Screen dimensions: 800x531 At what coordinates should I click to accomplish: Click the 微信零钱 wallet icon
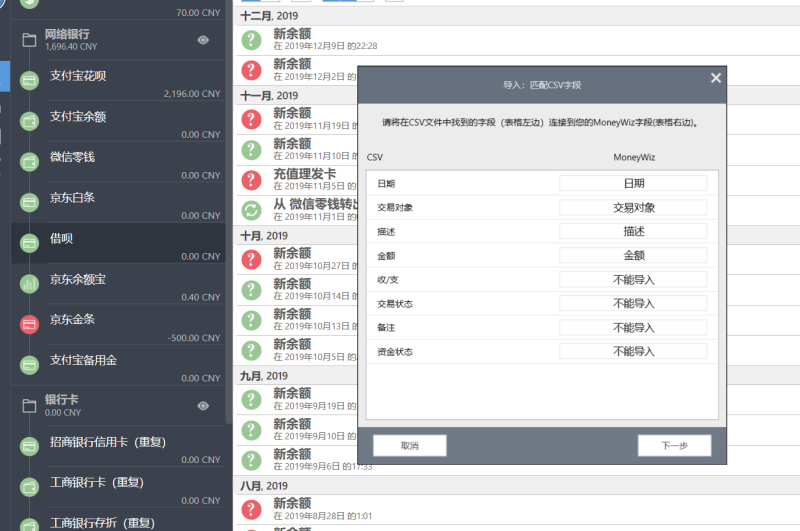[29, 162]
